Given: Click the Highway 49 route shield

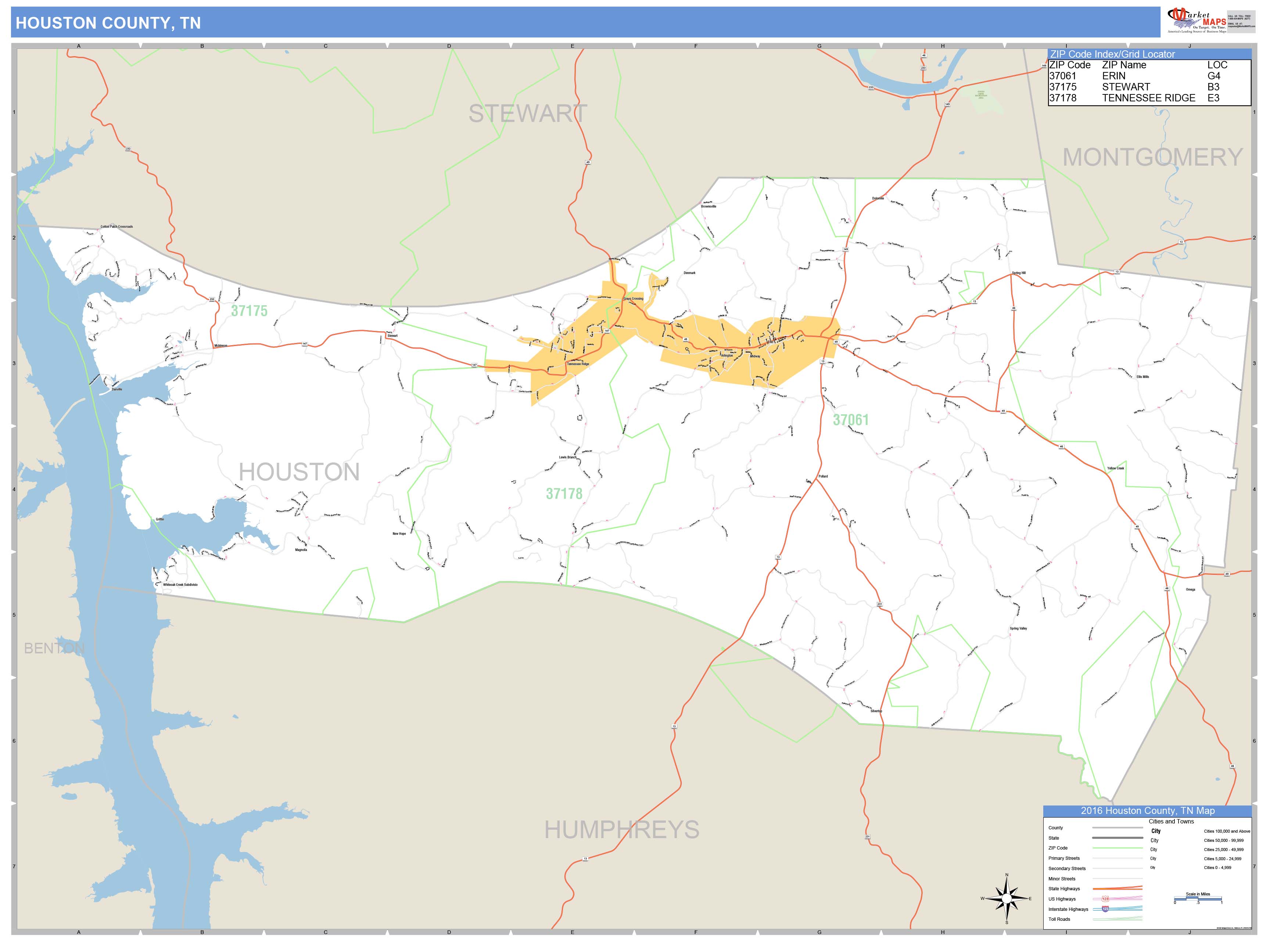Looking at the screenshot, I should tap(836, 342).
